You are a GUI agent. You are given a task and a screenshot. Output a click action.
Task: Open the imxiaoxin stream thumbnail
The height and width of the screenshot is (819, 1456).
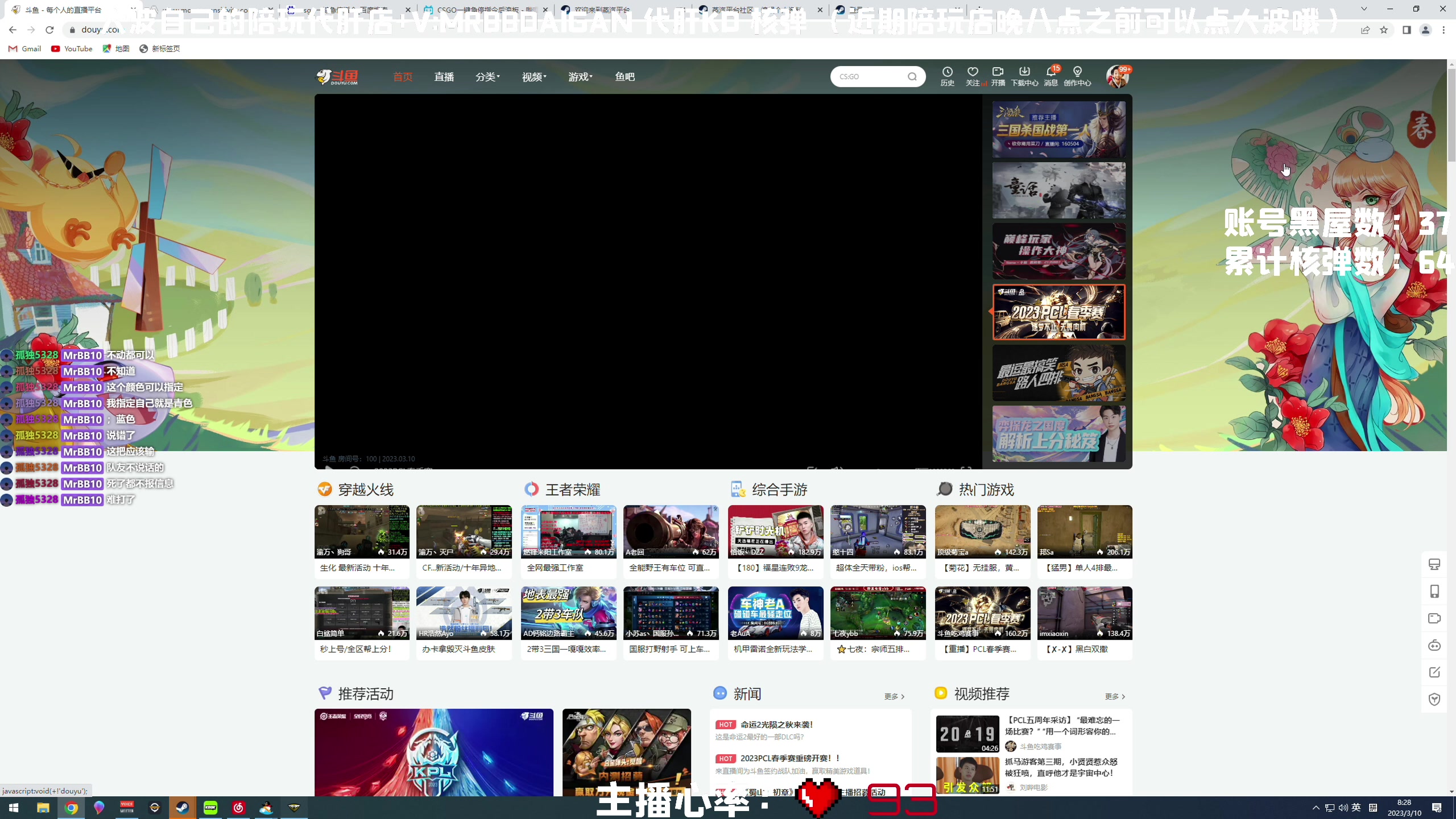pos(1085,613)
